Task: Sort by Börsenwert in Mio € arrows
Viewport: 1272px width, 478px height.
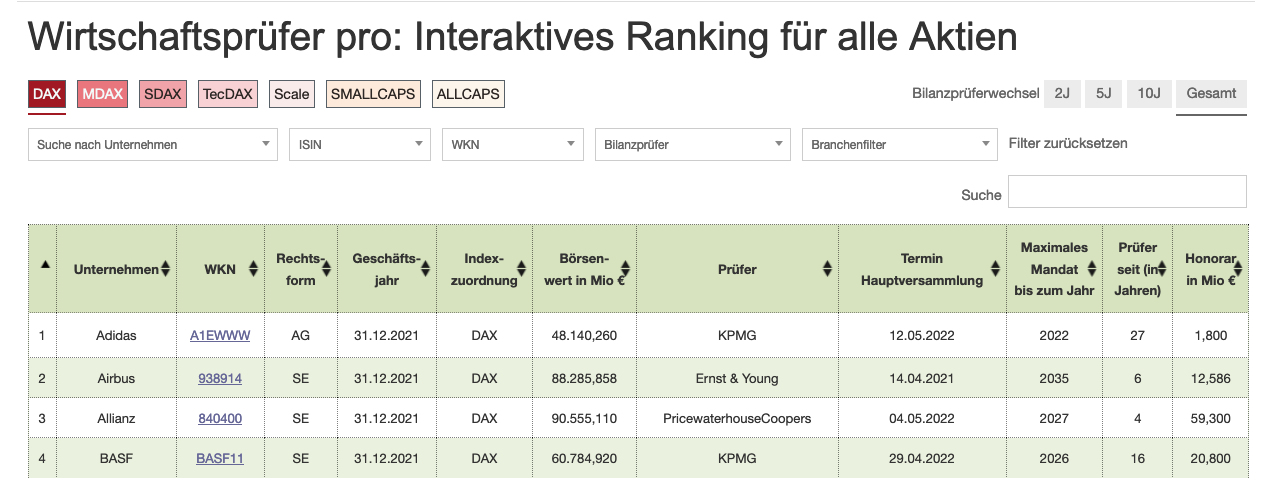Action: (x=625, y=269)
